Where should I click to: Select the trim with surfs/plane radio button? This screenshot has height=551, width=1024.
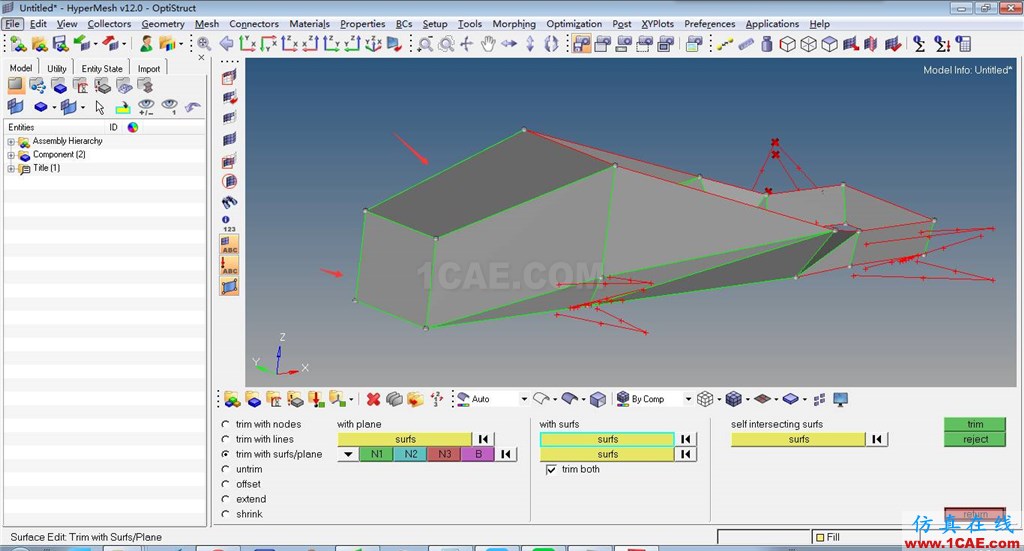pyautogui.click(x=225, y=454)
